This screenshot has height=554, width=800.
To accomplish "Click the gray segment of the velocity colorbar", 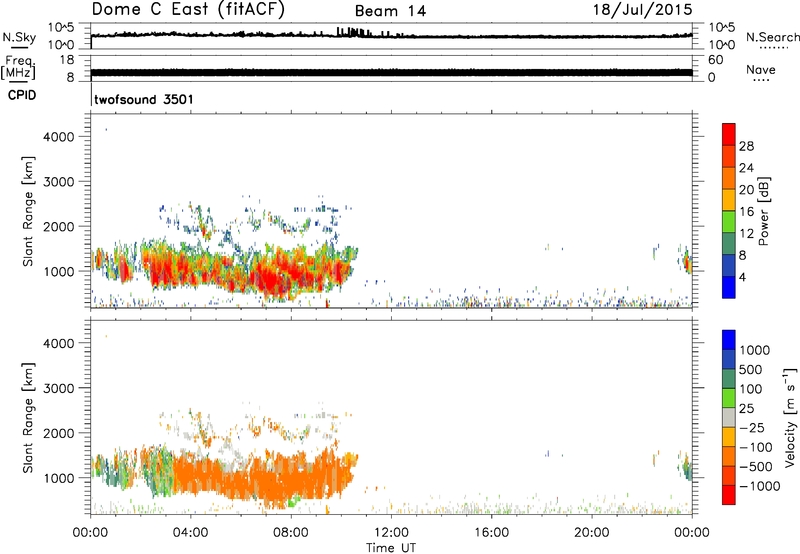I will [729, 417].
